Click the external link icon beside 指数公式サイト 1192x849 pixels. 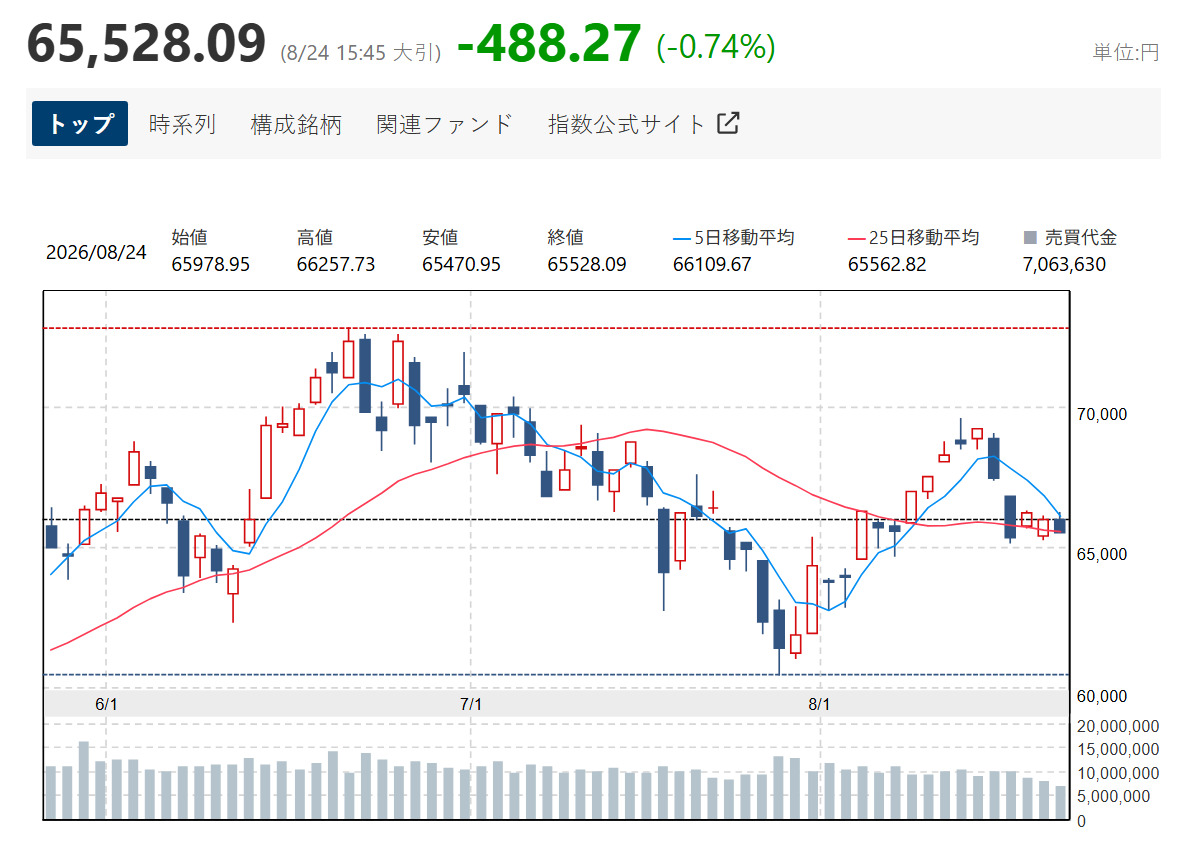tap(728, 123)
